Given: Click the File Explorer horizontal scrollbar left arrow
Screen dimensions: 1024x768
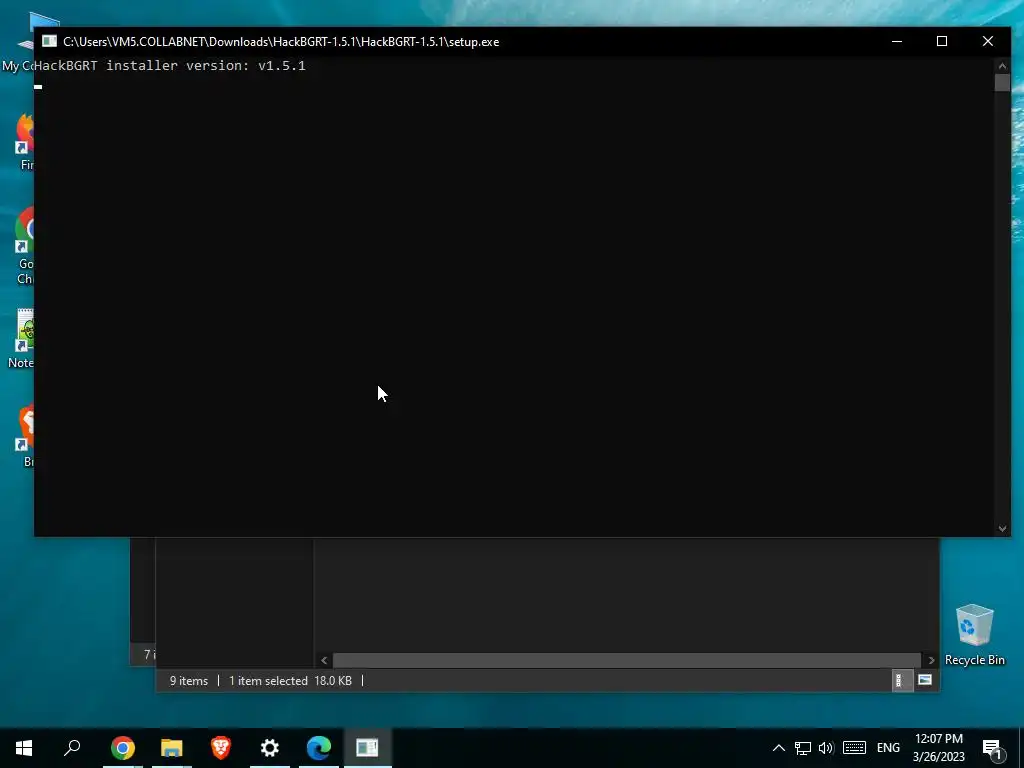Looking at the screenshot, I should click(324, 660).
